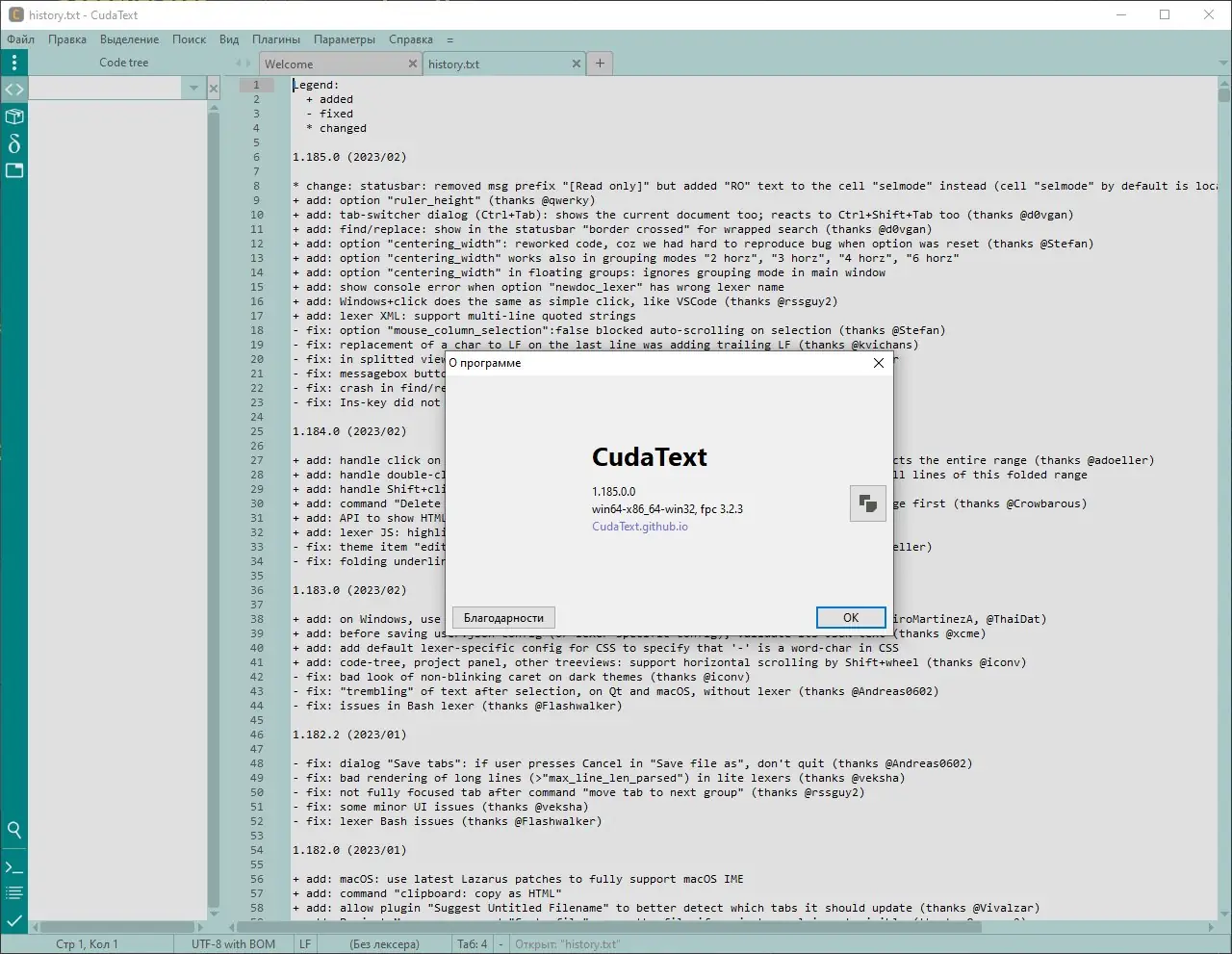Change encoding via "UTF-8 with BOM" cell
Screen dimensions: 1232x954
(234, 944)
